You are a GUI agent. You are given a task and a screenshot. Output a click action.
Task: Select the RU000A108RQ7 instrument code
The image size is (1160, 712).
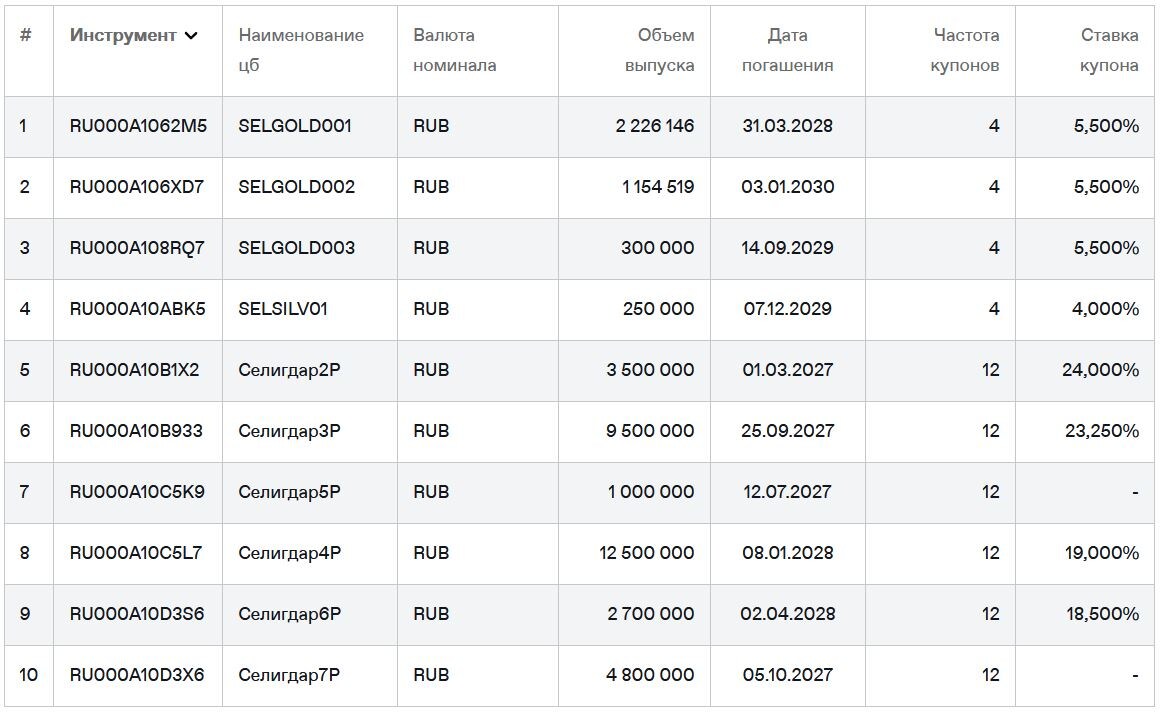click(x=137, y=248)
